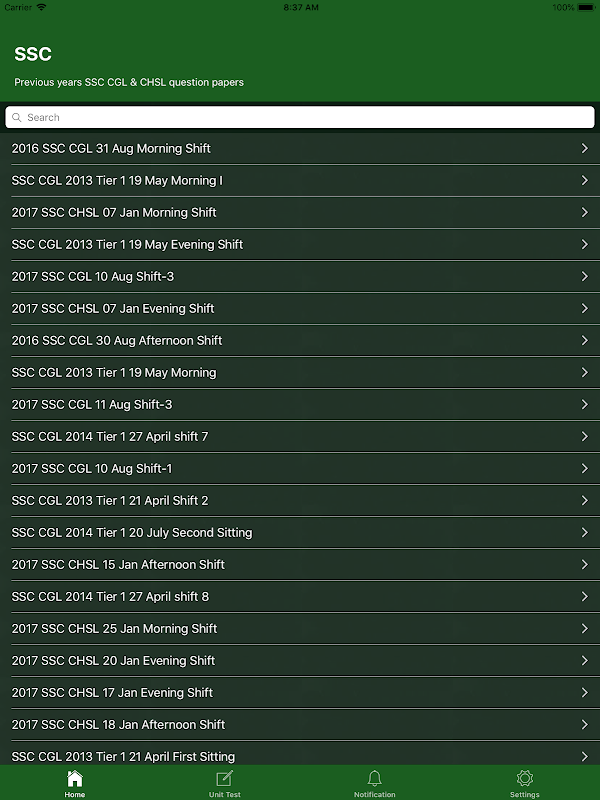Tap the magnifier icon in search bar

click(x=17, y=118)
